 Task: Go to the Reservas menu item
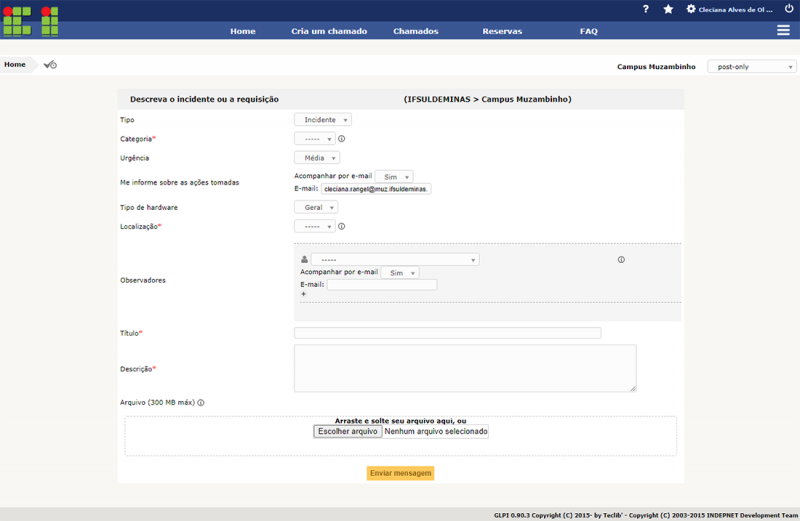[502, 31]
